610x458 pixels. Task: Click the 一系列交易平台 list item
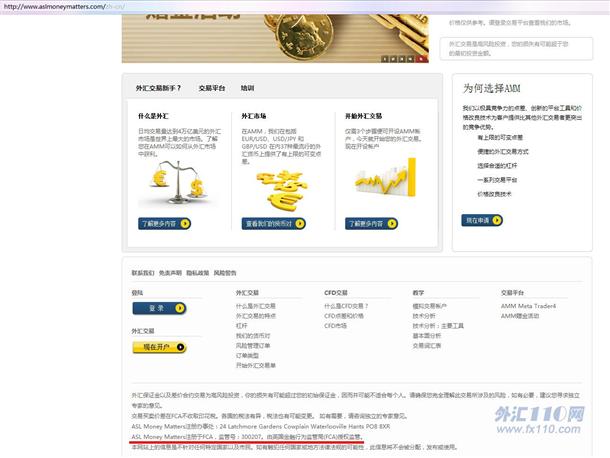pos(497,180)
